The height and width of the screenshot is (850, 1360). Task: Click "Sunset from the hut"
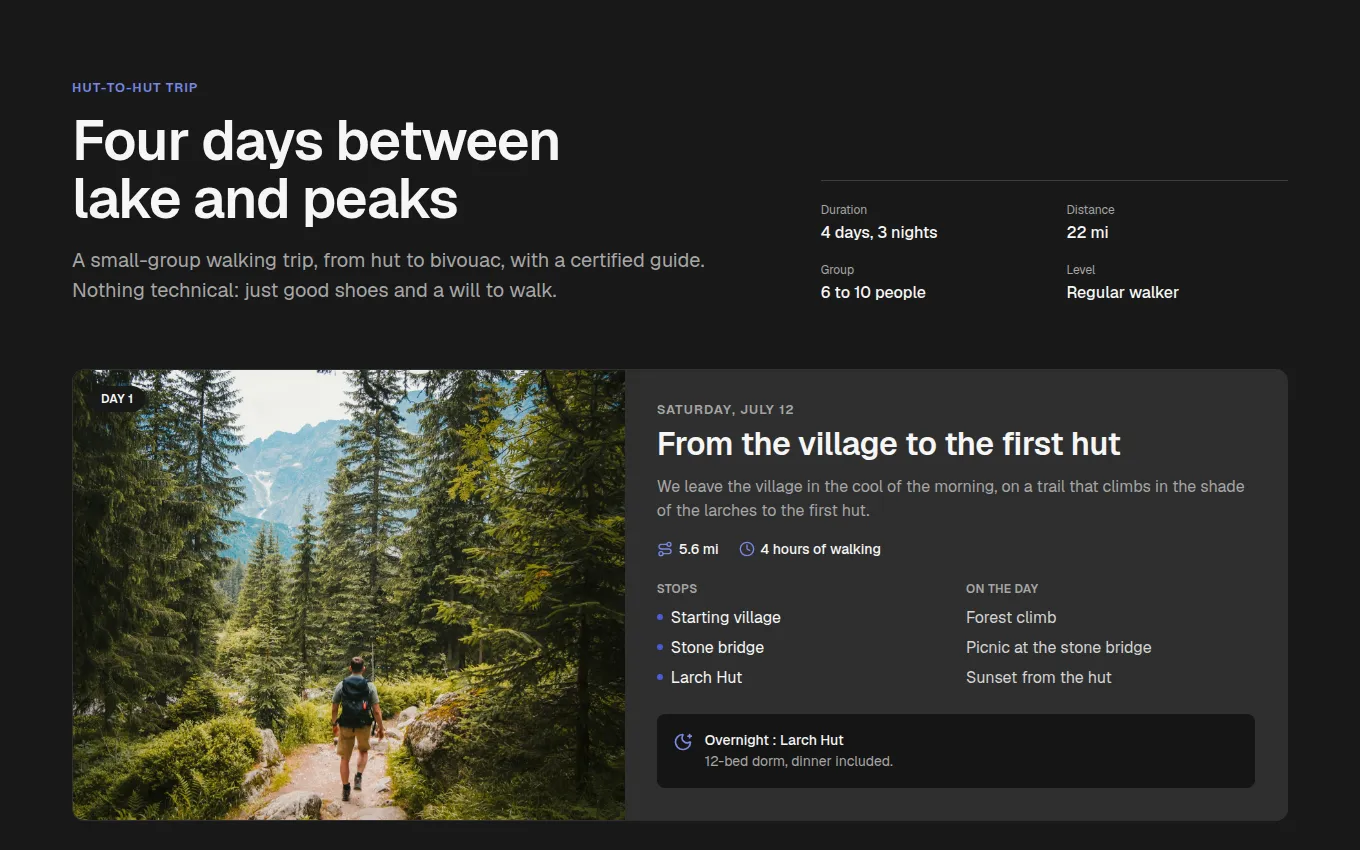1039,678
